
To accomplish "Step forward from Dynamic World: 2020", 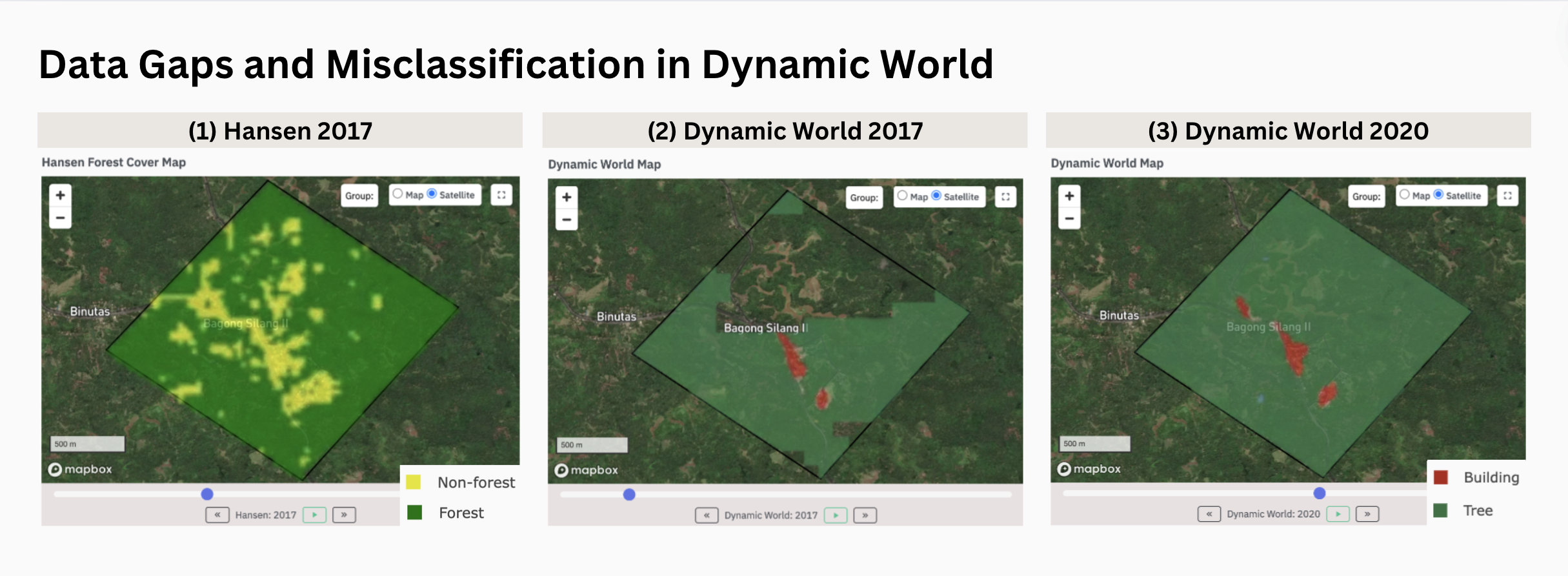I will [1367, 514].
